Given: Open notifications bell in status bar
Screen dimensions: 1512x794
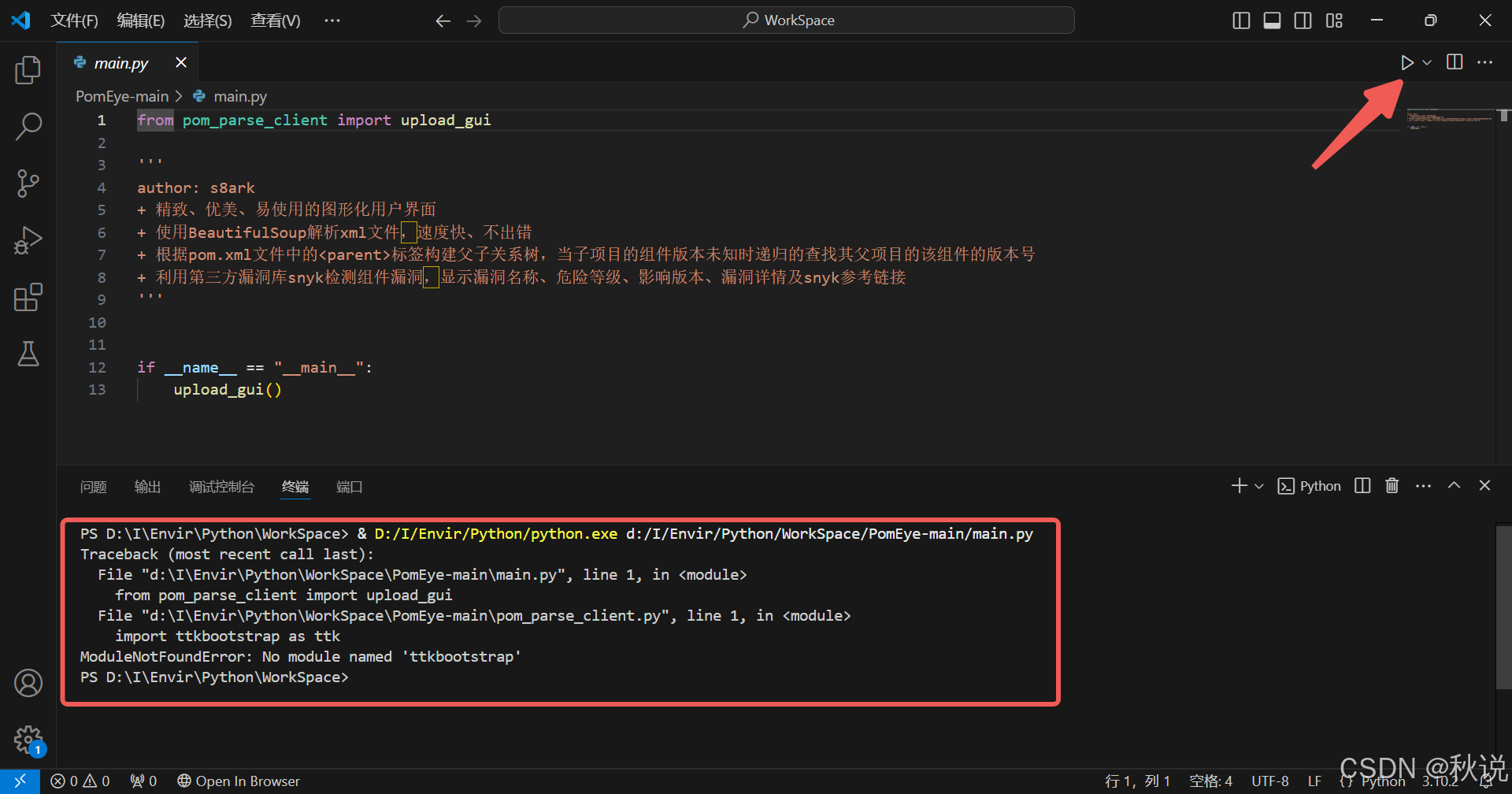Looking at the screenshot, I should tap(1486, 781).
